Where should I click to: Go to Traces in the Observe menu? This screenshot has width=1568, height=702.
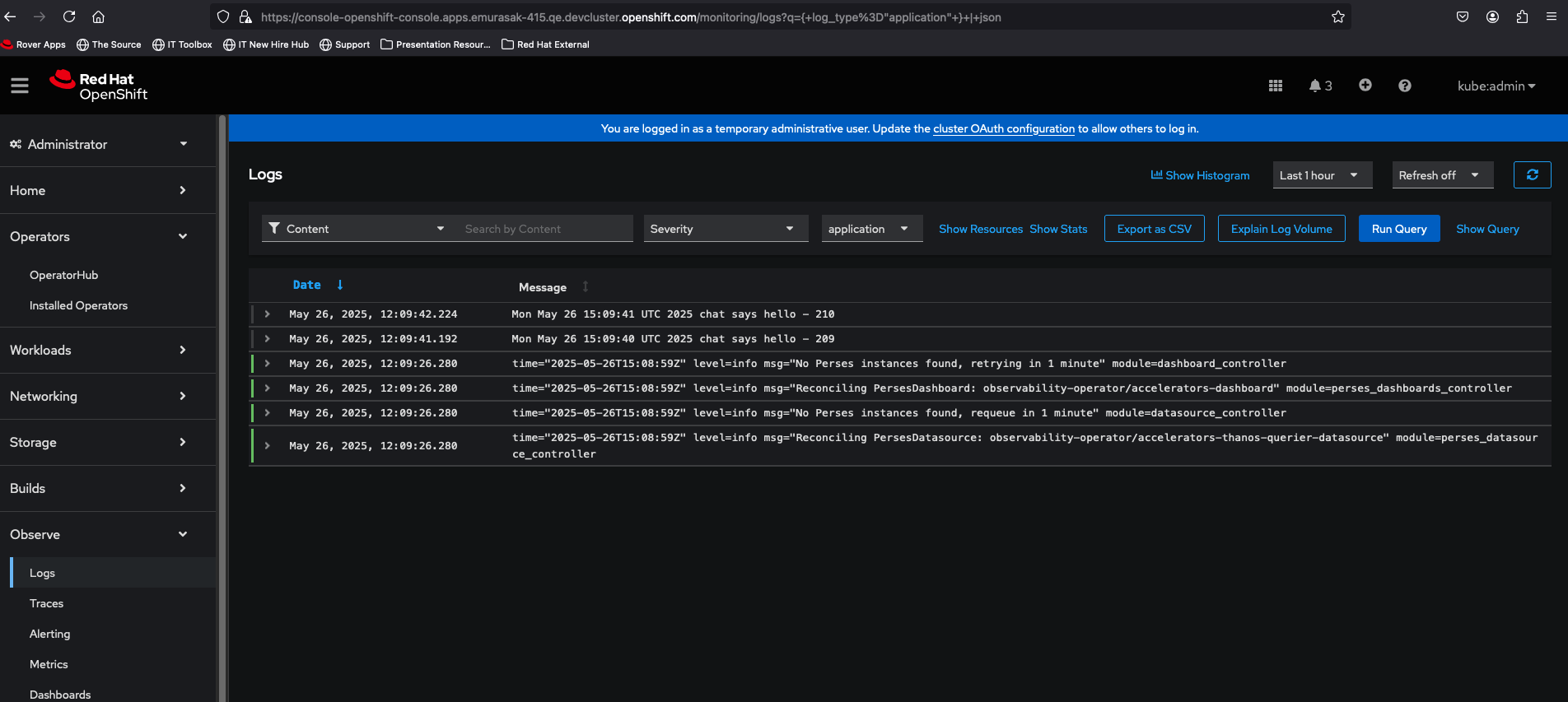[x=46, y=603]
